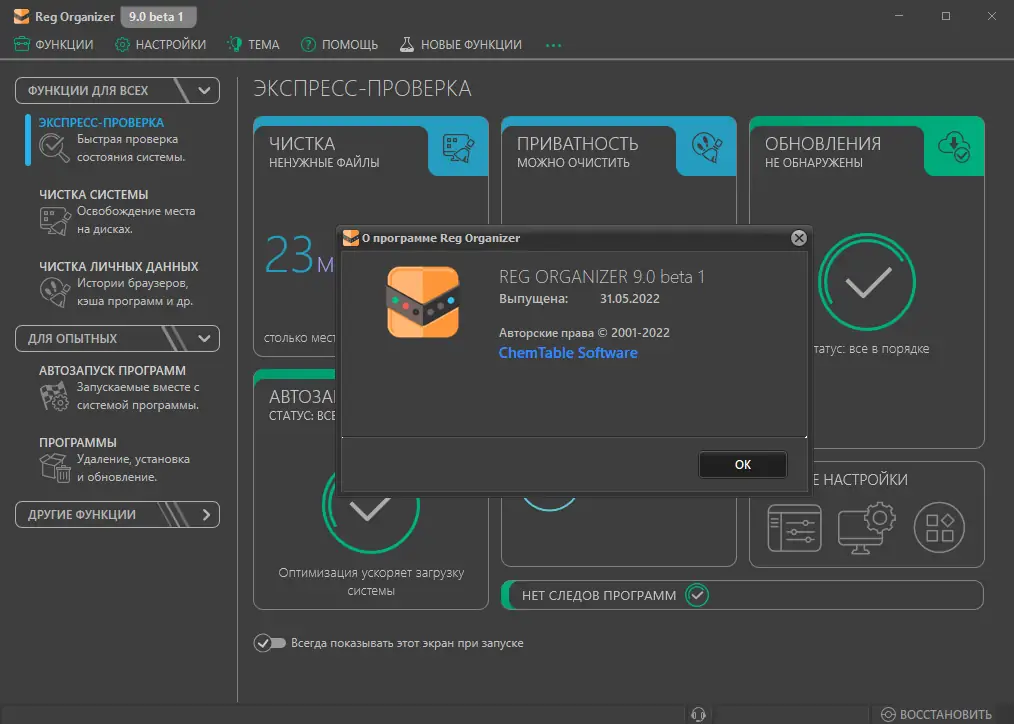Open the НОВЫЕ ФУНКЦИИ menu

(460, 45)
